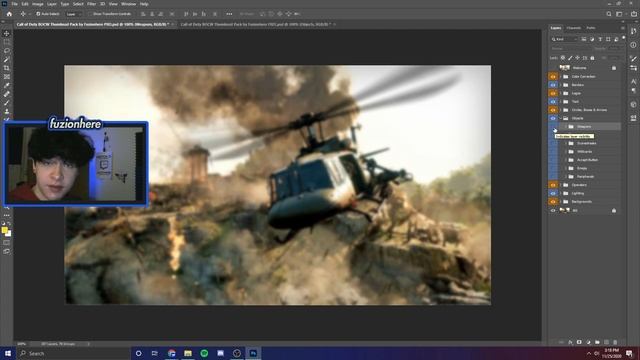The image size is (640, 360).
Task: Select the Eyedropper tool
Action: click(x=7, y=85)
